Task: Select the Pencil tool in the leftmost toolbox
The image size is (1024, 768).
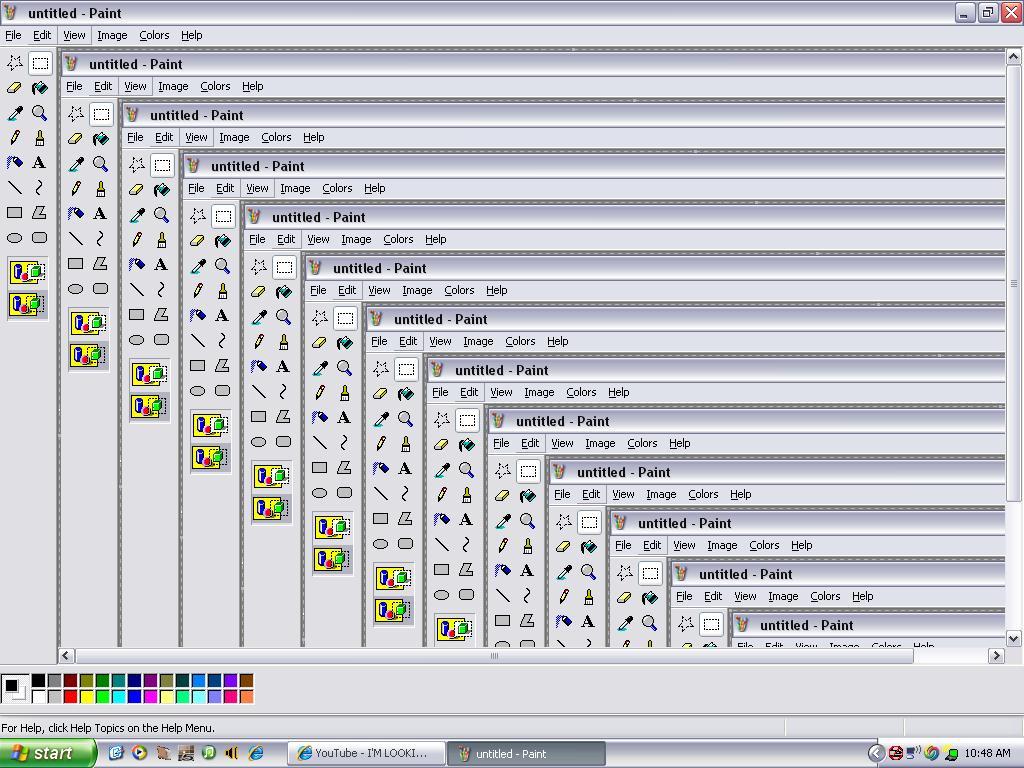Action: [15, 138]
